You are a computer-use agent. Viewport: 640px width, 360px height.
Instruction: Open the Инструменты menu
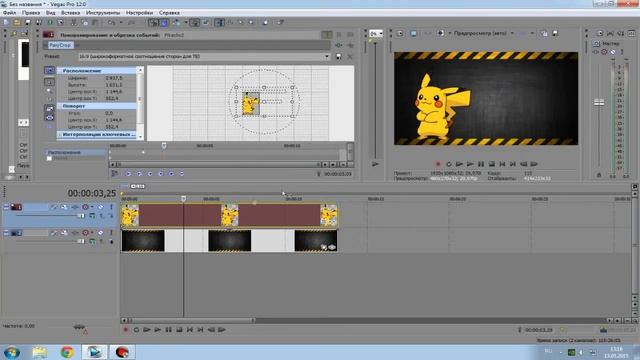103,13
